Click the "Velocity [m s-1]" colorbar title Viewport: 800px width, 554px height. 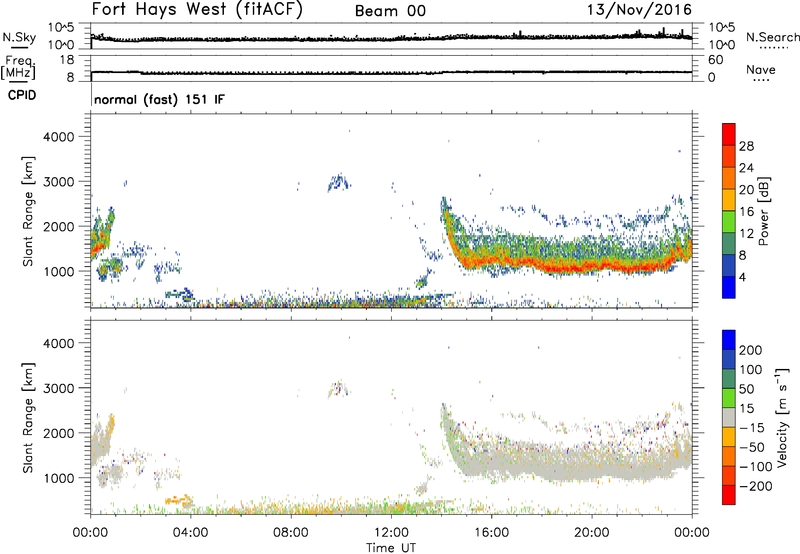click(x=782, y=417)
